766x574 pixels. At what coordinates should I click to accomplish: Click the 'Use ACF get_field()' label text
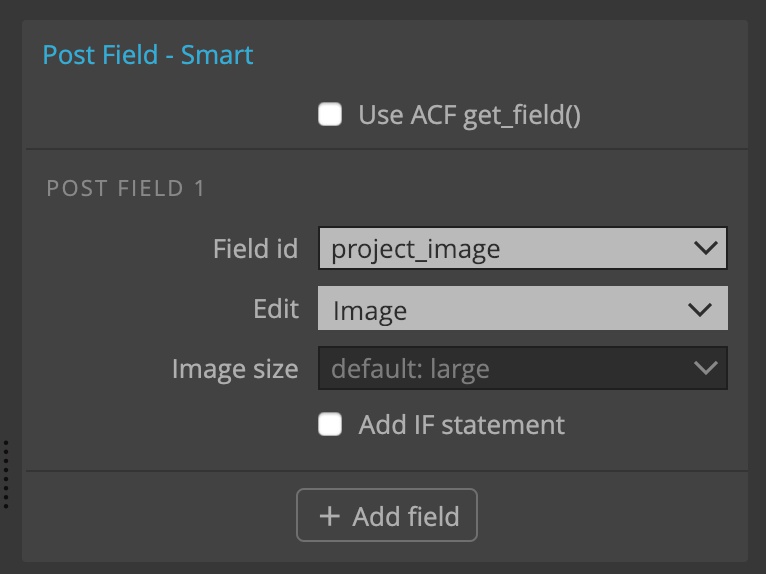pos(469,116)
